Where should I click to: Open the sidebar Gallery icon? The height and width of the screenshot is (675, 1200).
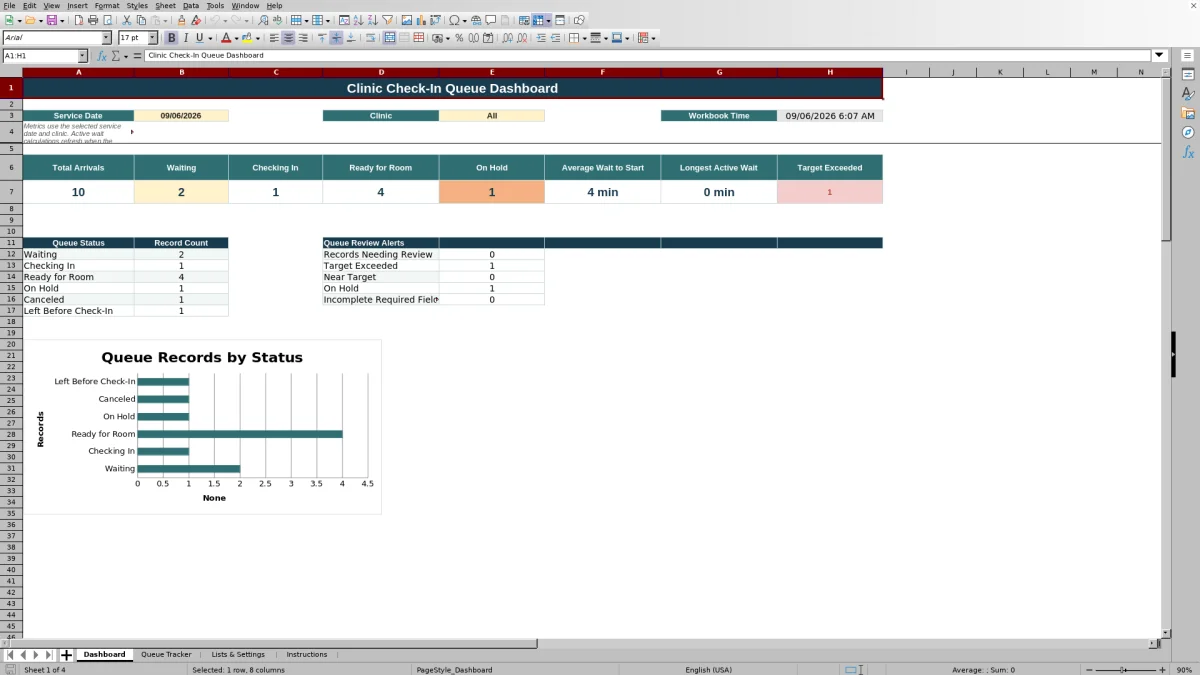(x=1188, y=113)
